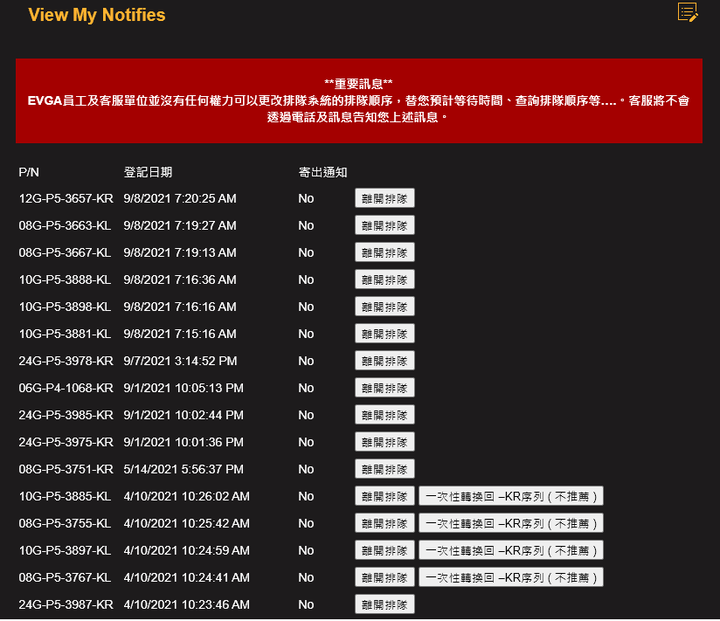Image resolution: width=720 pixels, height=621 pixels.
Task: Click date 4/10/2021 10:24:59 AM
Action: pos(186,551)
